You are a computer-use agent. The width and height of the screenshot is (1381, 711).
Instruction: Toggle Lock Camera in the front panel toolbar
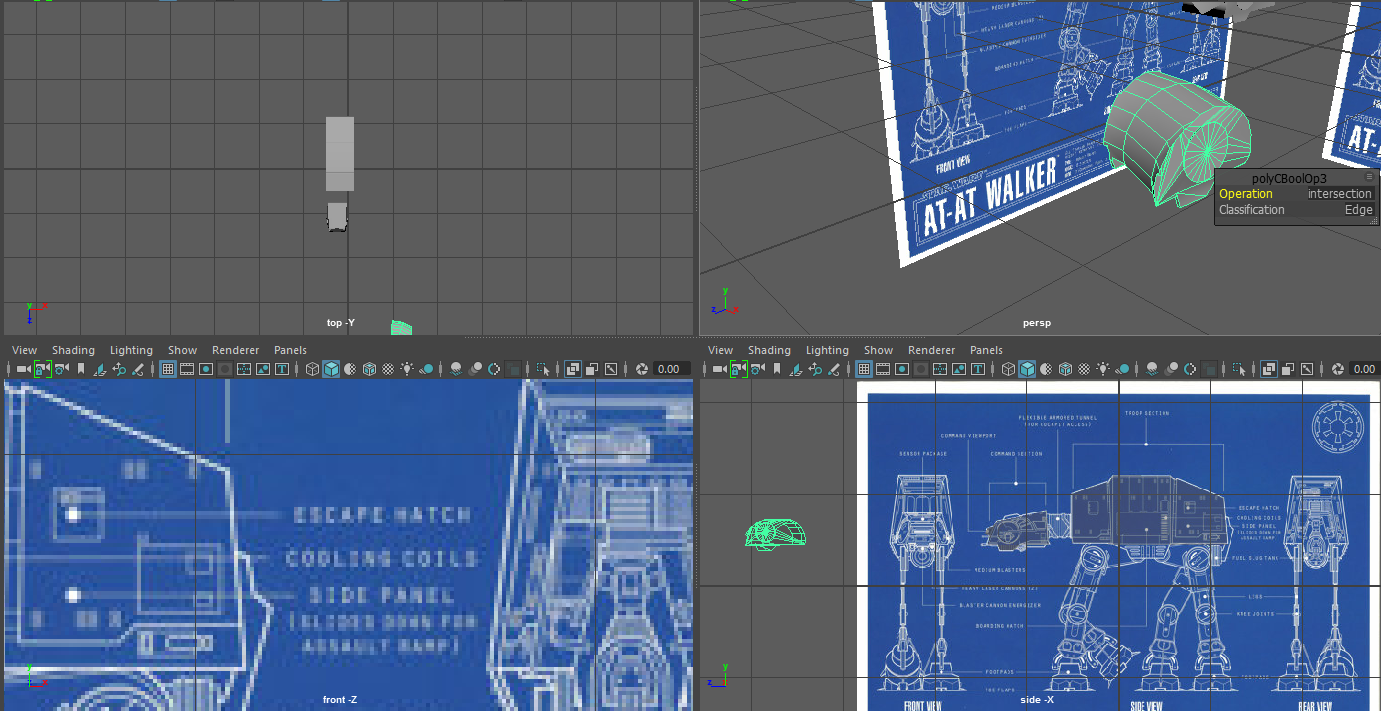tap(43, 369)
